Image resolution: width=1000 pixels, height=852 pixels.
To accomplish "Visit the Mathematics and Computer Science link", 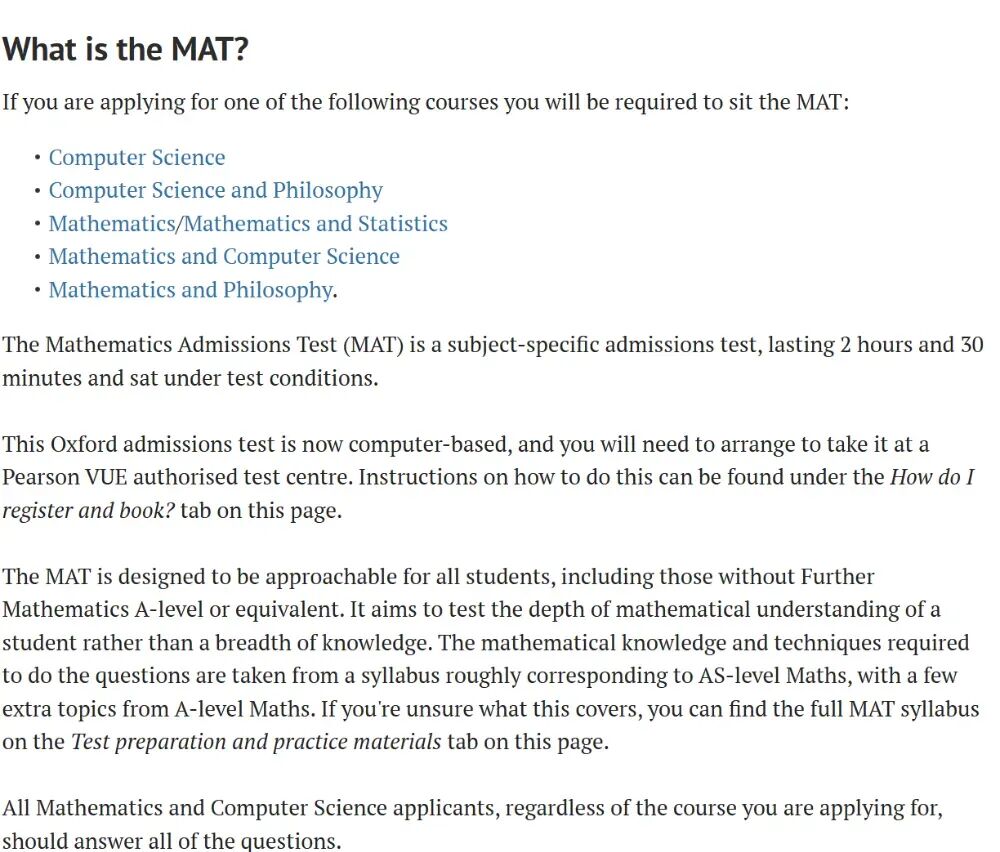I will pyautogui.click(x=224, y=257).
